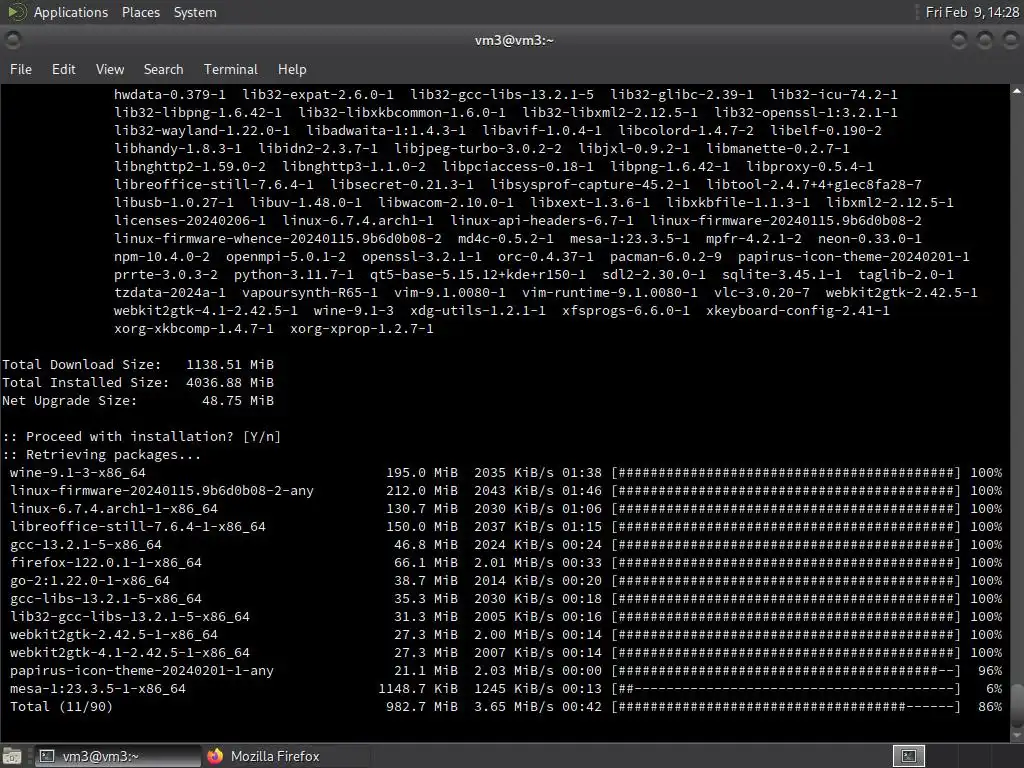Click 'vlc-3.0.20-7' in the package list
The width and height of the screenshot is (1024, 768).
pyautogui.click(x=761, y=293)
